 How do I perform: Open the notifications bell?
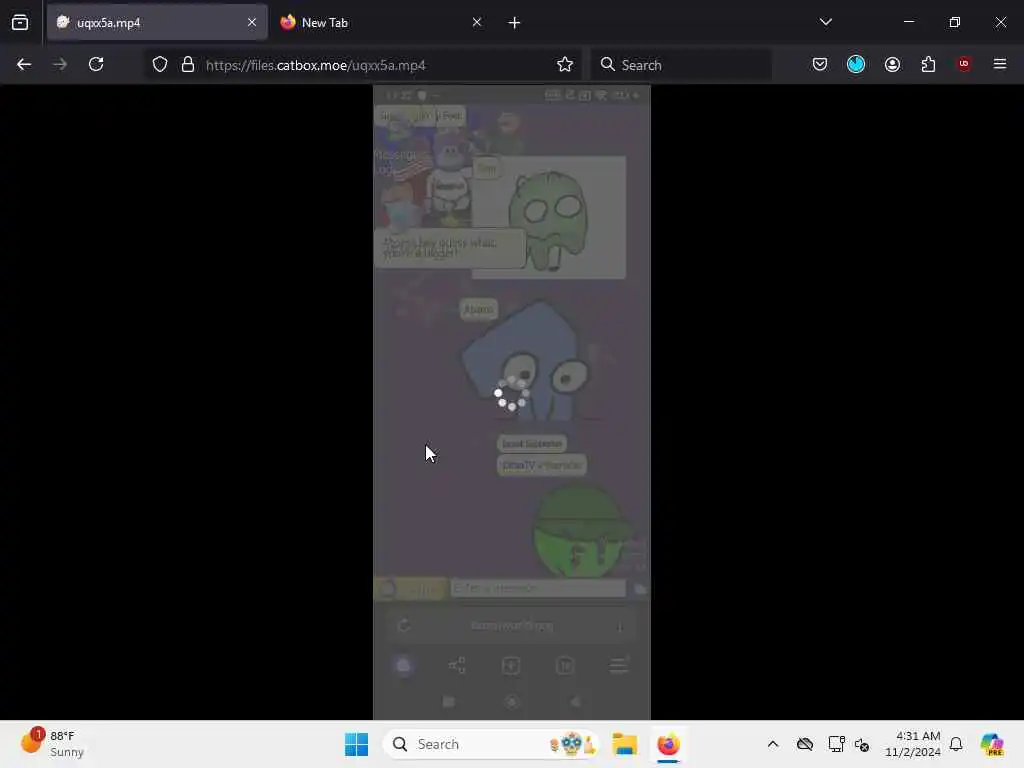956,744
